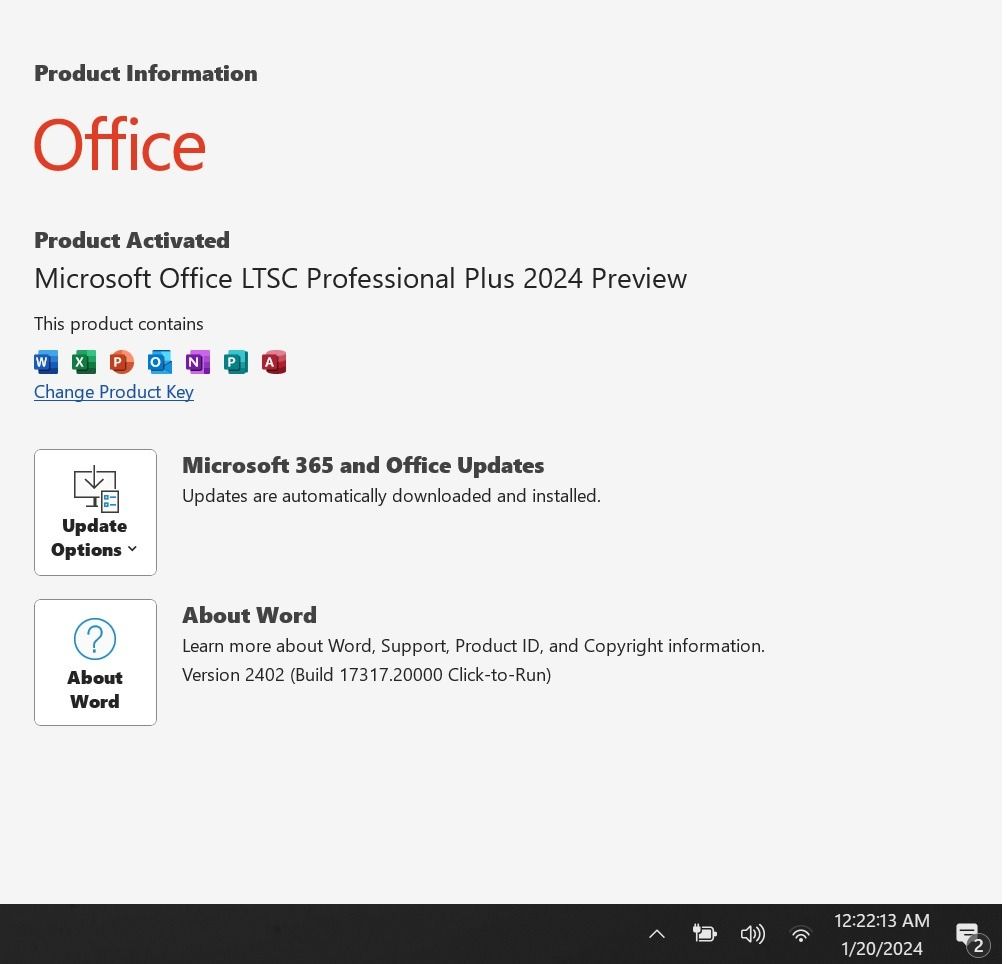The width and height of the screenshot is (1007, 964).
Task: Show hidden system tray icons chevron
Action: [x=657, y=935]
